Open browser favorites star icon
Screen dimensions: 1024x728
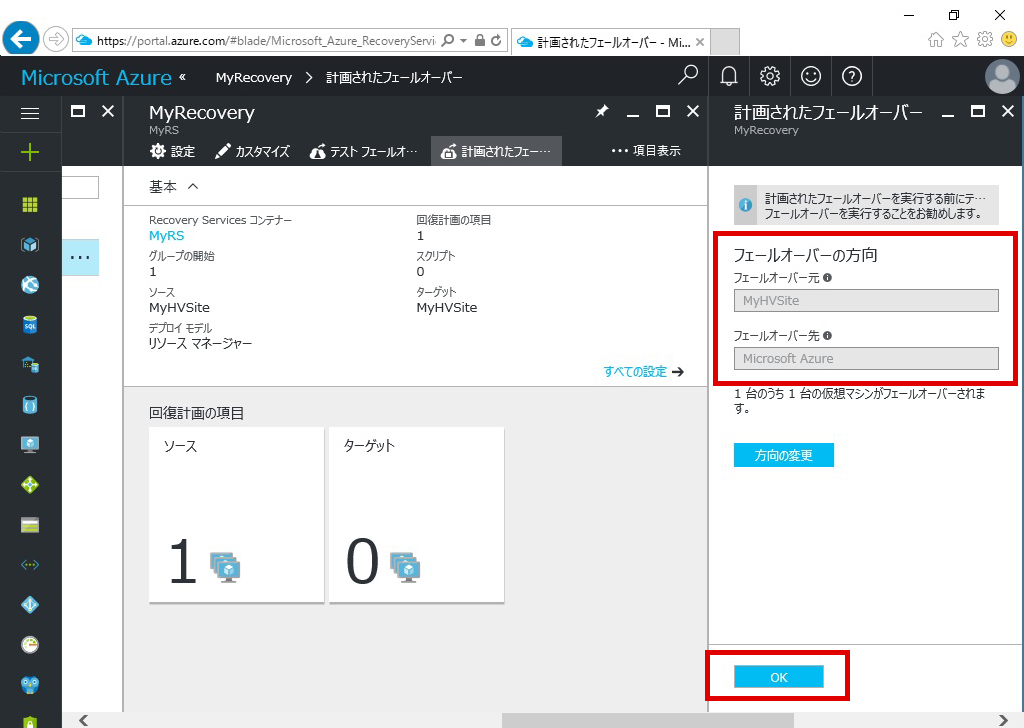tap(960, 40)
